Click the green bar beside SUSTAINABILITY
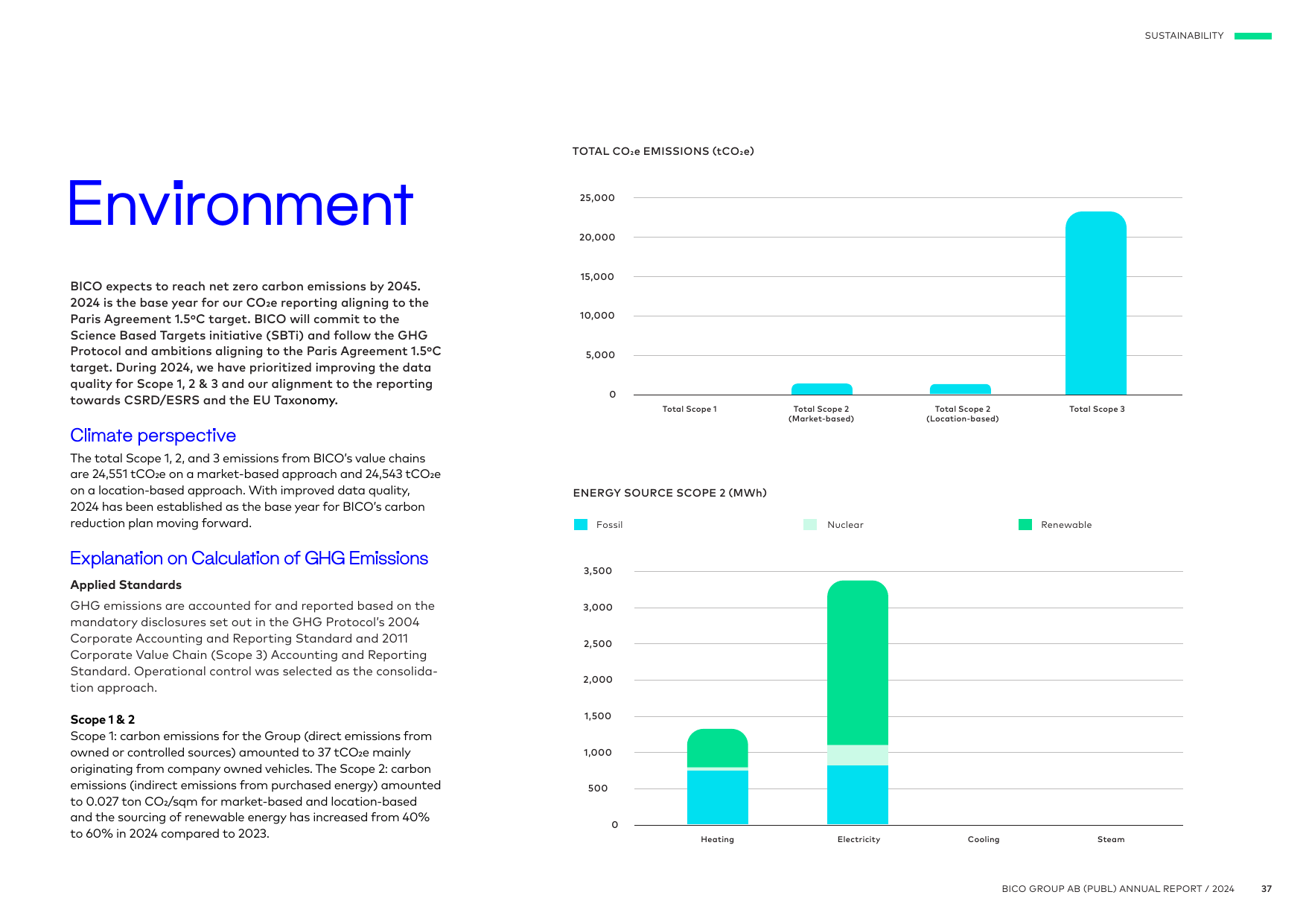This screenshot has width=1306, height=924. pos(1253,36)
